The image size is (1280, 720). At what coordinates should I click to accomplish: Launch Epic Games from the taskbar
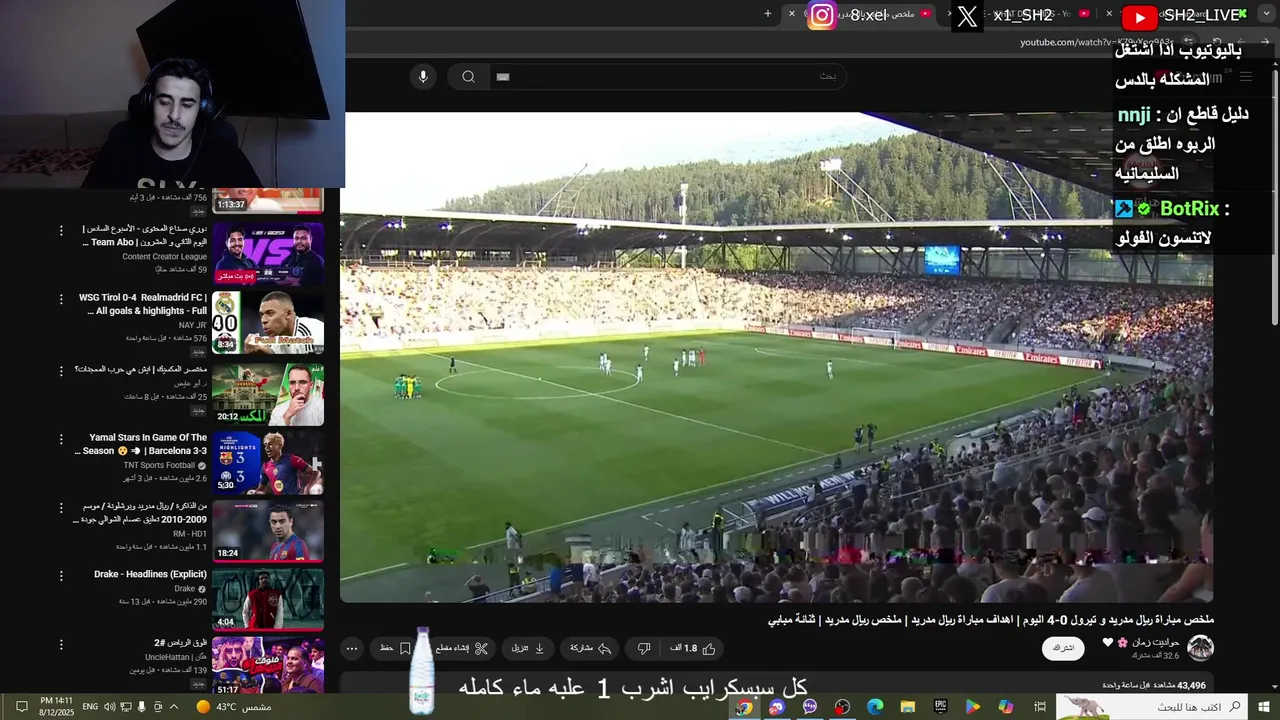tap(940, 707)
